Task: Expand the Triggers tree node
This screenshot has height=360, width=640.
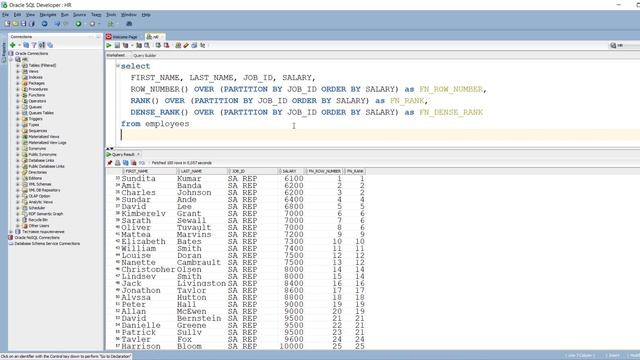Action: [18, 119]
